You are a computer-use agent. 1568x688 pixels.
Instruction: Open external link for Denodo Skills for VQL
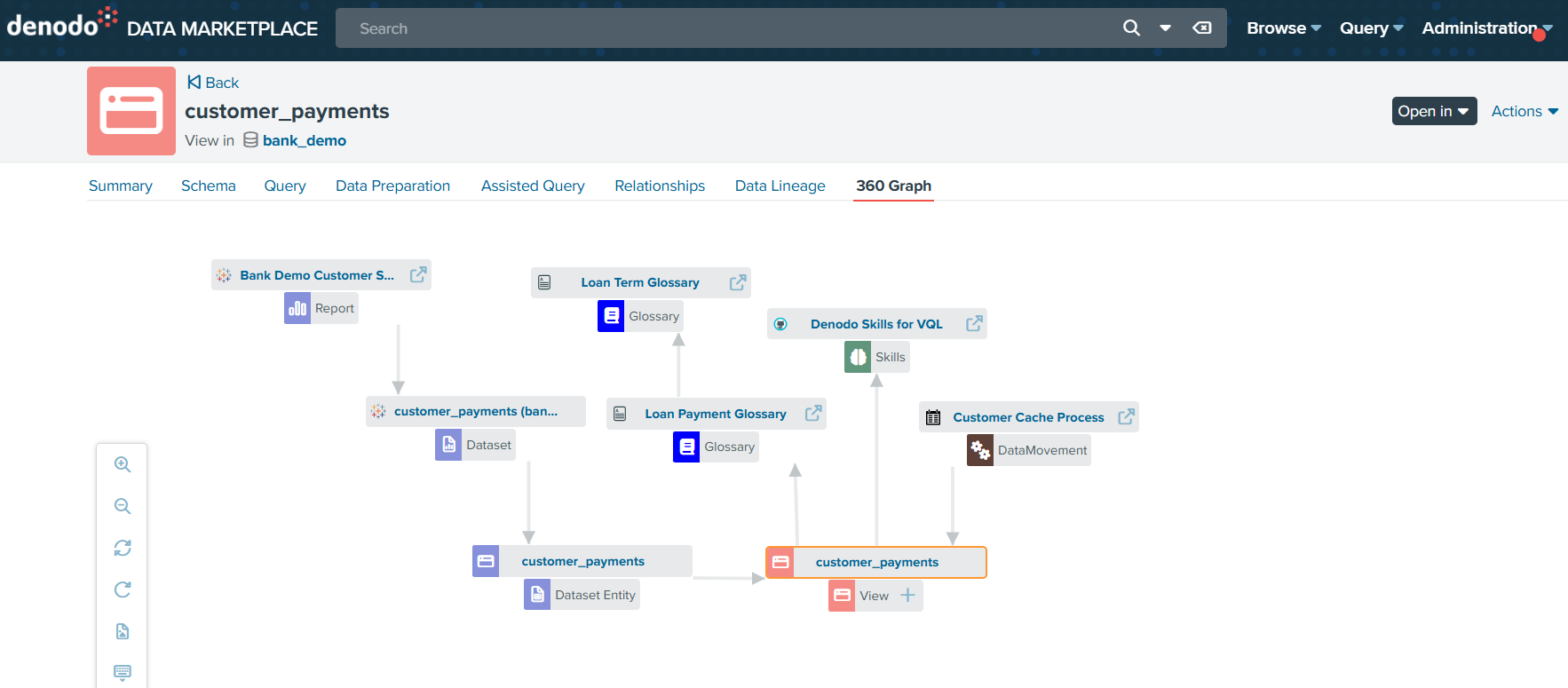coord(974,323)
